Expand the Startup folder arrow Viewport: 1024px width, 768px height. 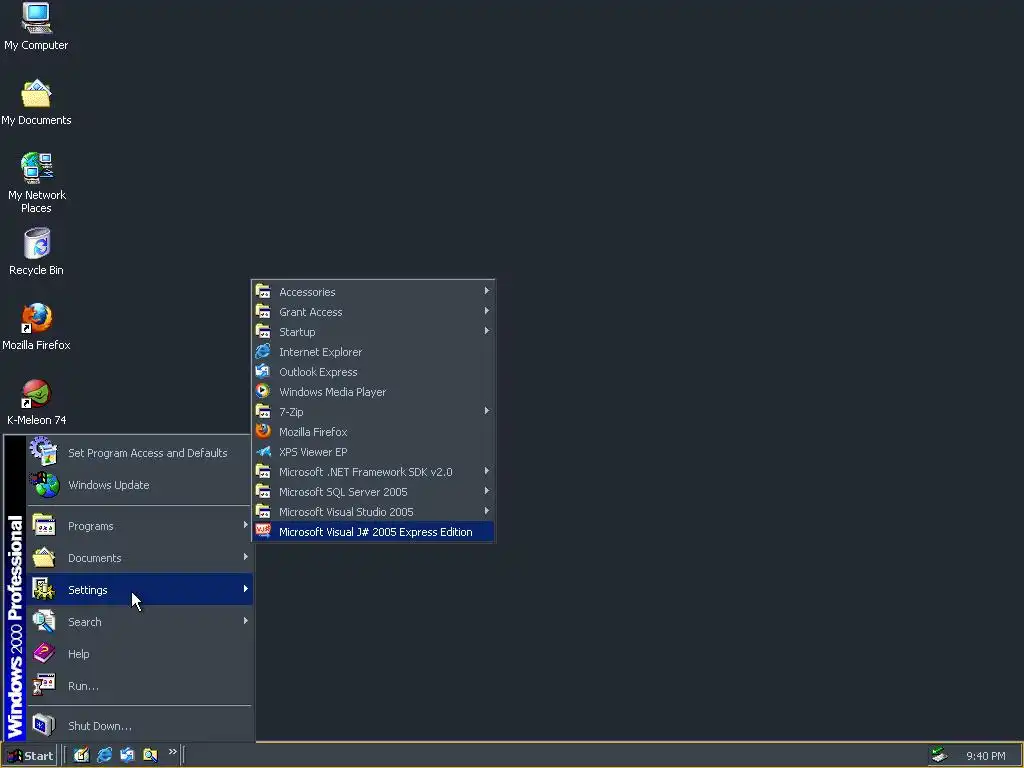click(487, 331)
